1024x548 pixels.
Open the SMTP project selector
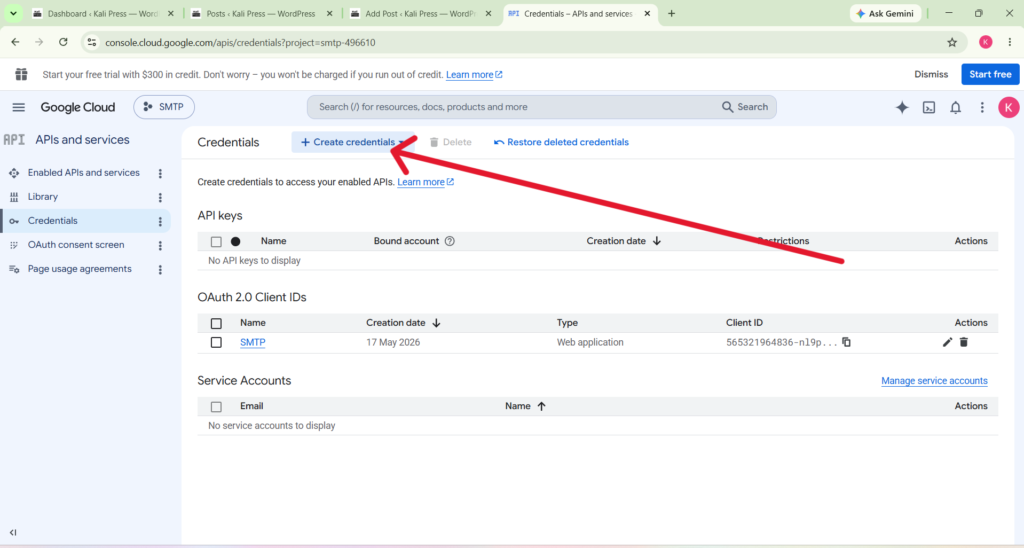(164, 107)
